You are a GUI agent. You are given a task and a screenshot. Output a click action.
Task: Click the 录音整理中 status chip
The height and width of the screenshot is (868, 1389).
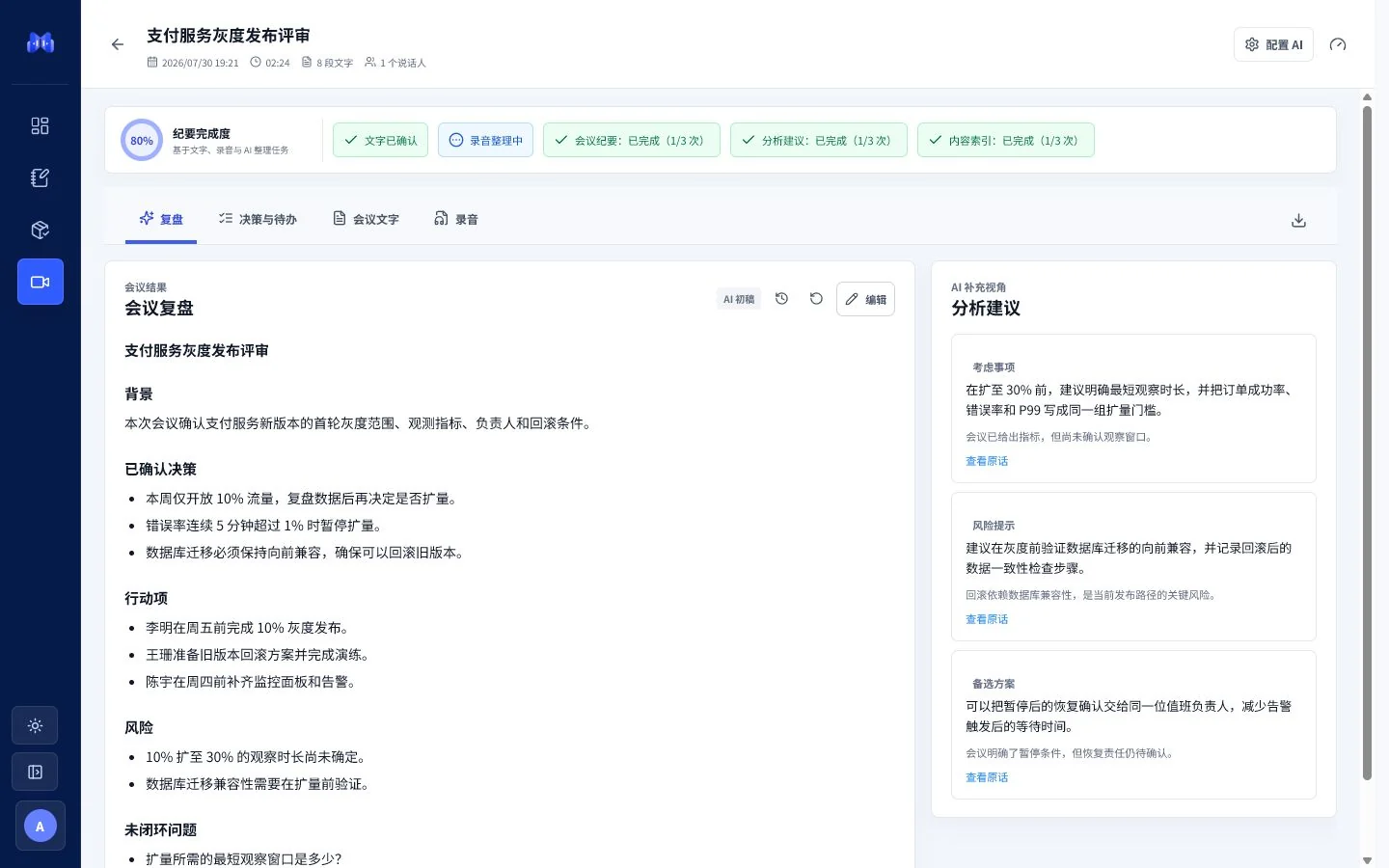pos(485,140)
